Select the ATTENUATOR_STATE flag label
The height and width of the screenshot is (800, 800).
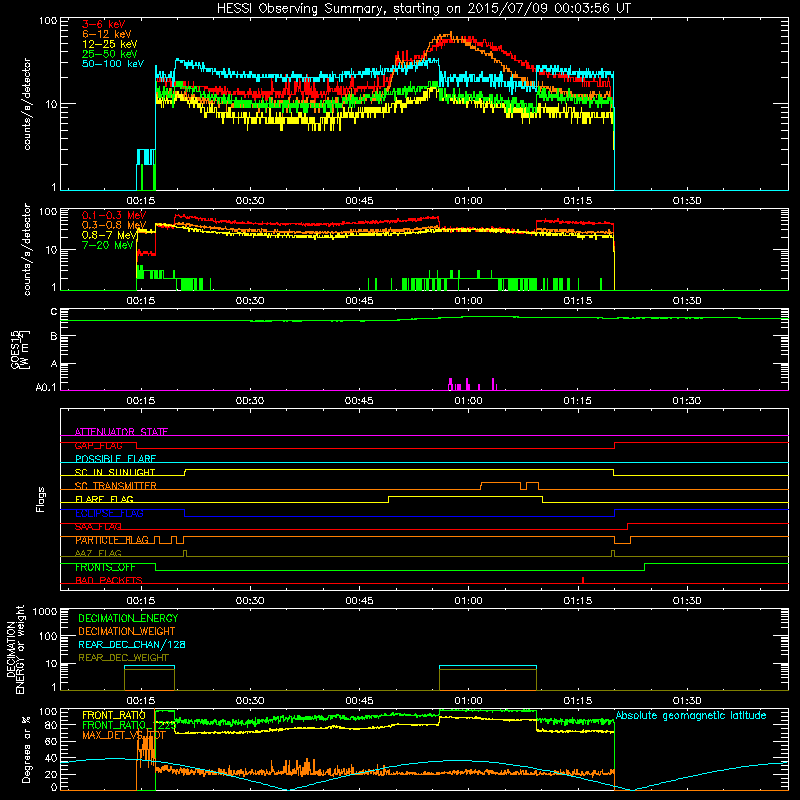121,432
